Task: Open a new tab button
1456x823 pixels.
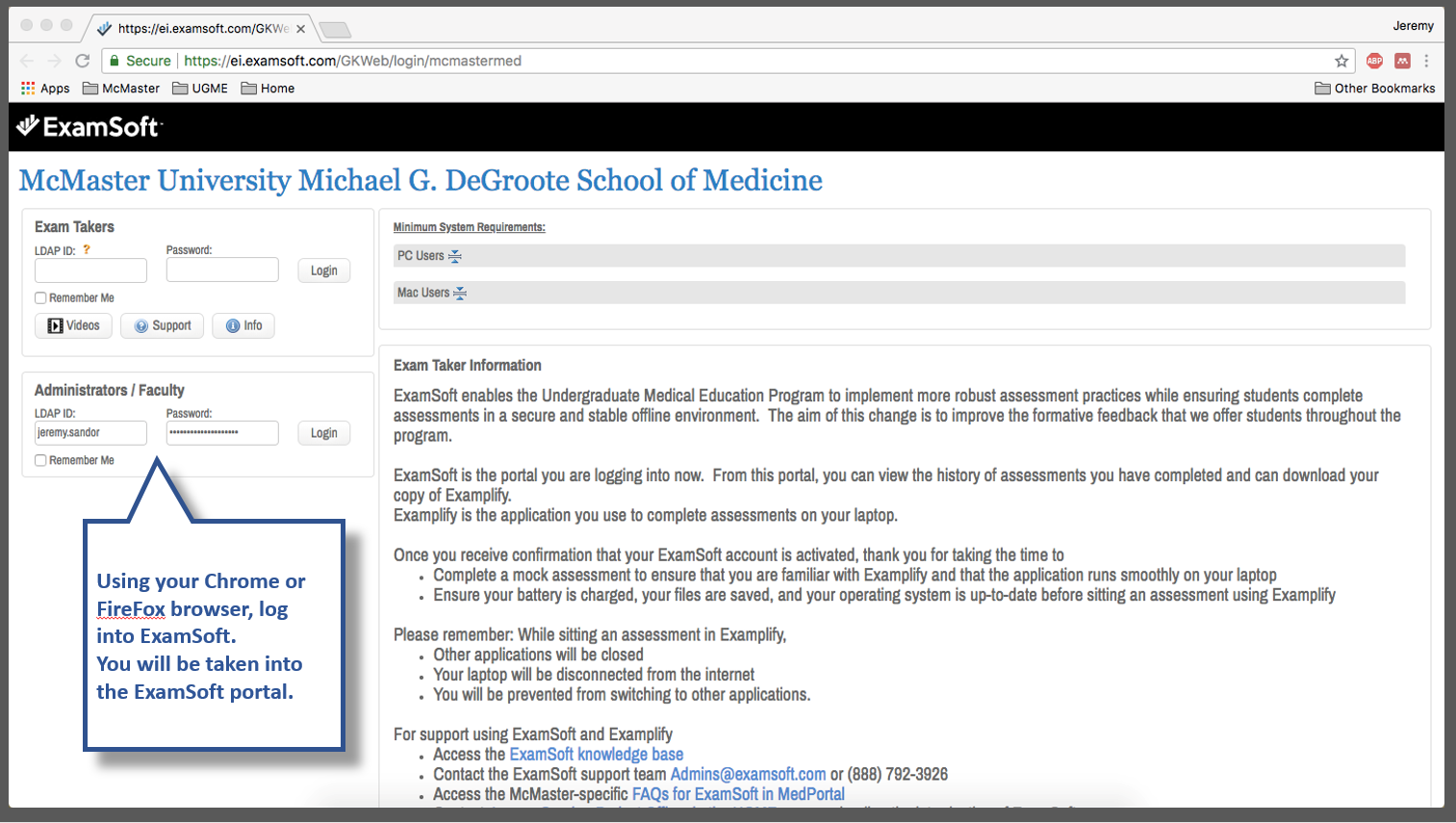Action: 335,30
